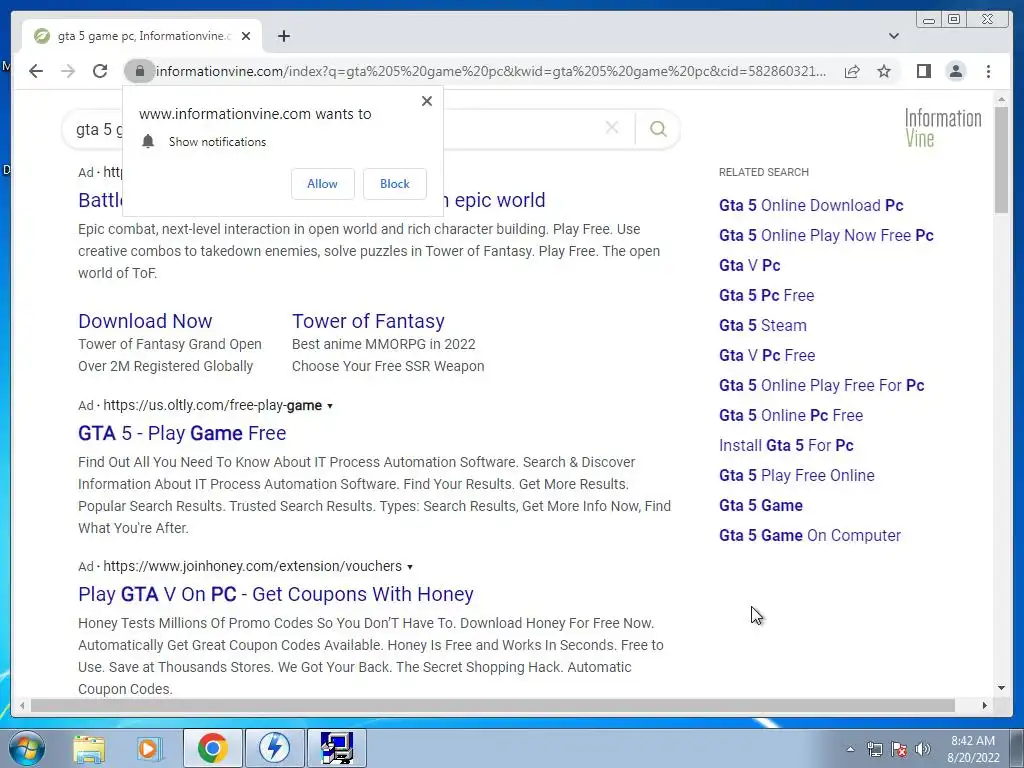Dismiss the notification permission popup
This screenshot has width=1024, height=768.
click(x=426, y=101)
